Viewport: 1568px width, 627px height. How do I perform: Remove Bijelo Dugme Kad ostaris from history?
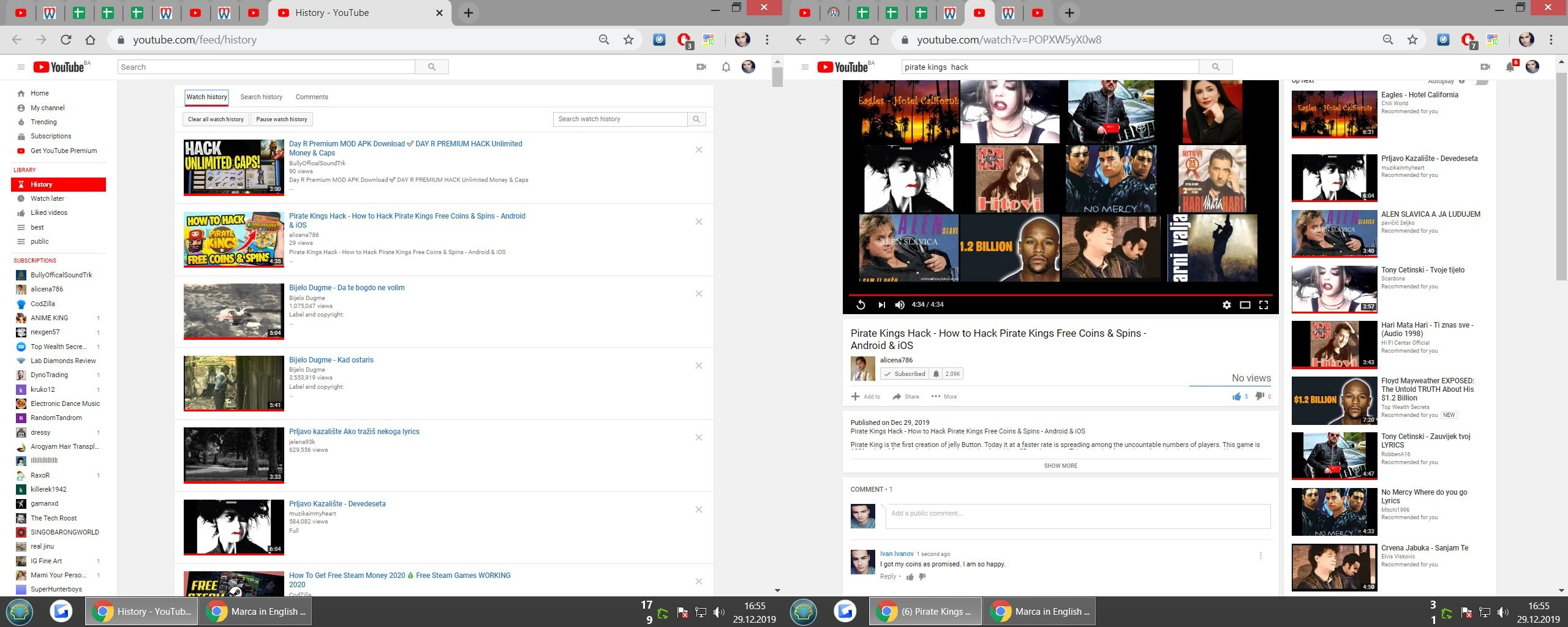tap(699, 366)
